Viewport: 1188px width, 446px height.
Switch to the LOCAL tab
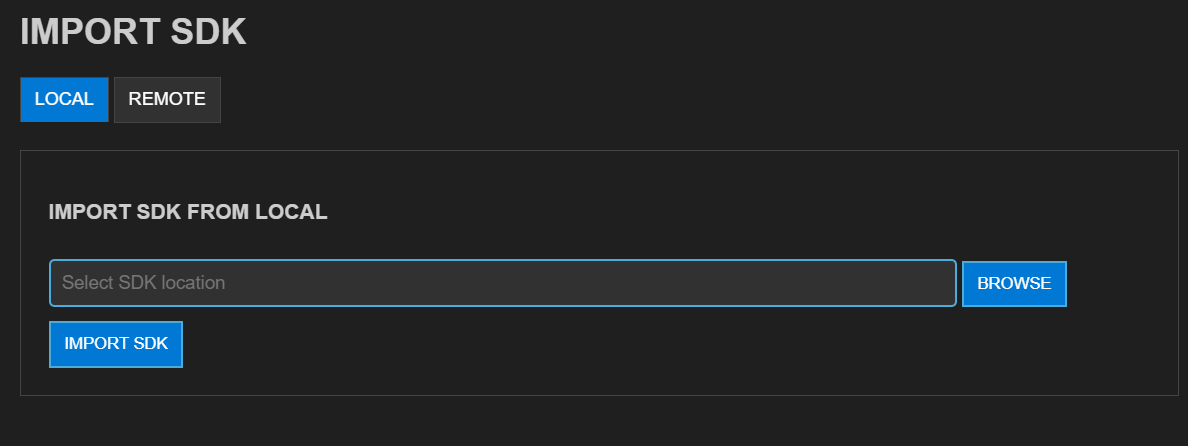(x=64, y=100)
